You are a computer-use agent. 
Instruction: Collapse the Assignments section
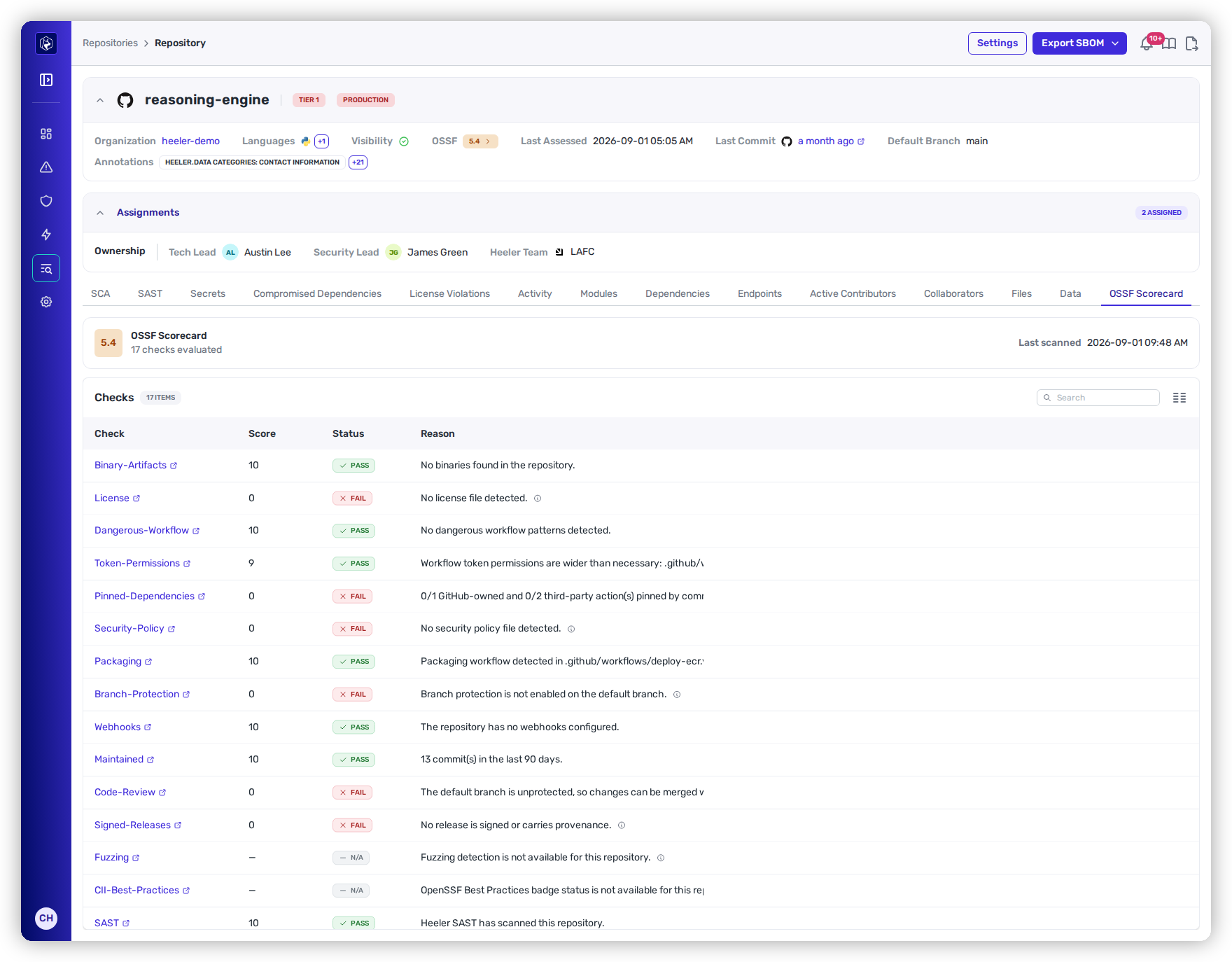[100, 213]
